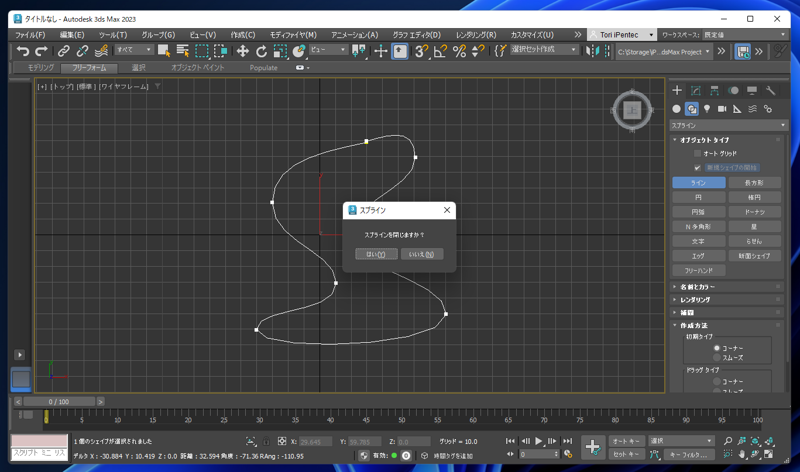Click いいえ(N) in the スプライン dialog
The height and width of the screenshot is (472, 800).
coord(421,254)
